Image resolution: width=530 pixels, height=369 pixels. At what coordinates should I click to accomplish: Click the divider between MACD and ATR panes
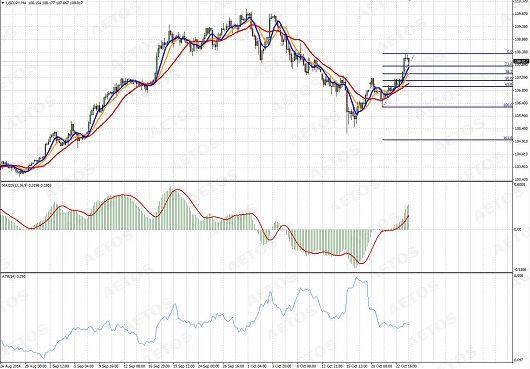pos(257,273)
